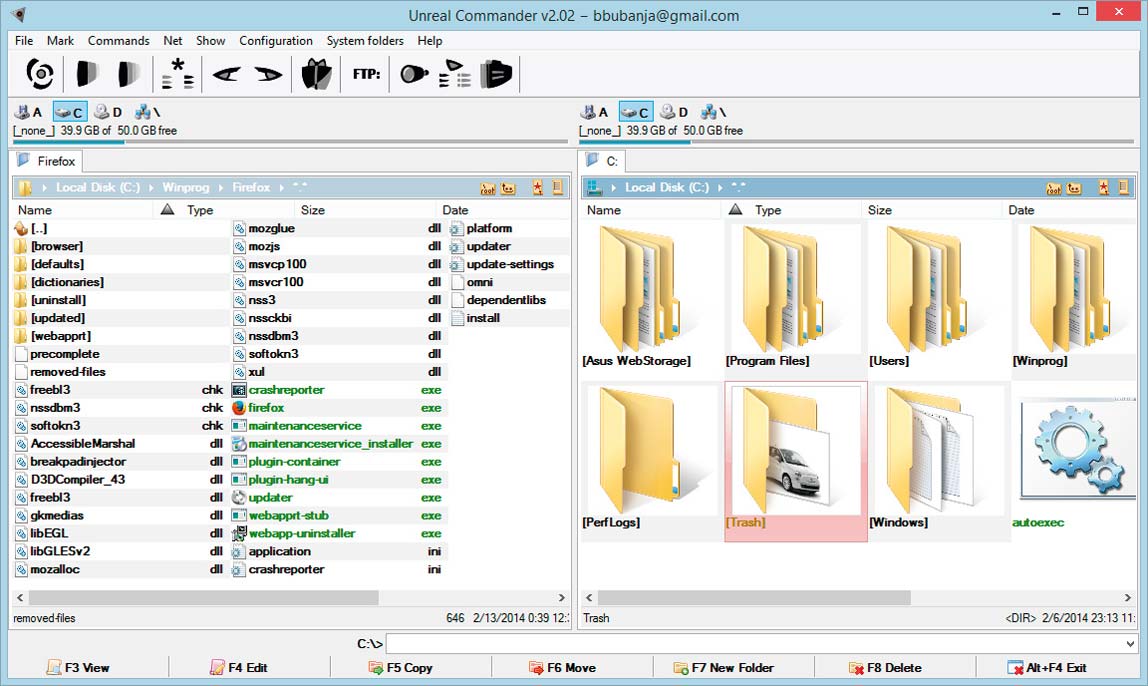Select drive A in the right panel
The width and height of the screenshot is (1148, 686).
pos(594,112)
